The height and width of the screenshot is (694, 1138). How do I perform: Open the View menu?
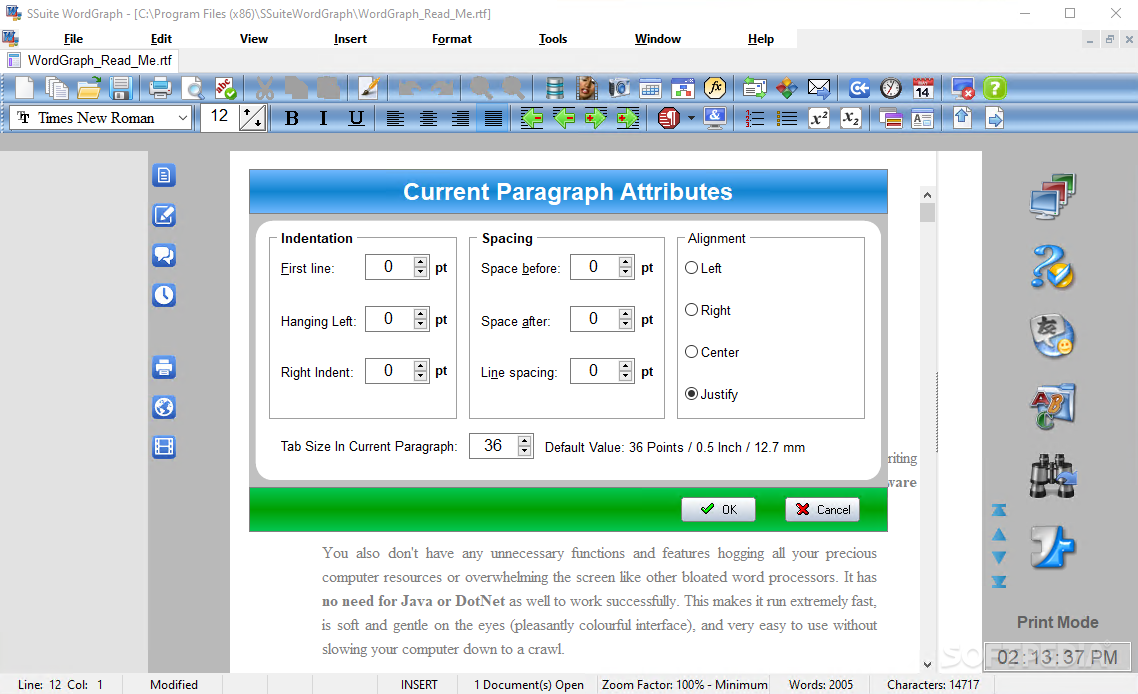254,39
